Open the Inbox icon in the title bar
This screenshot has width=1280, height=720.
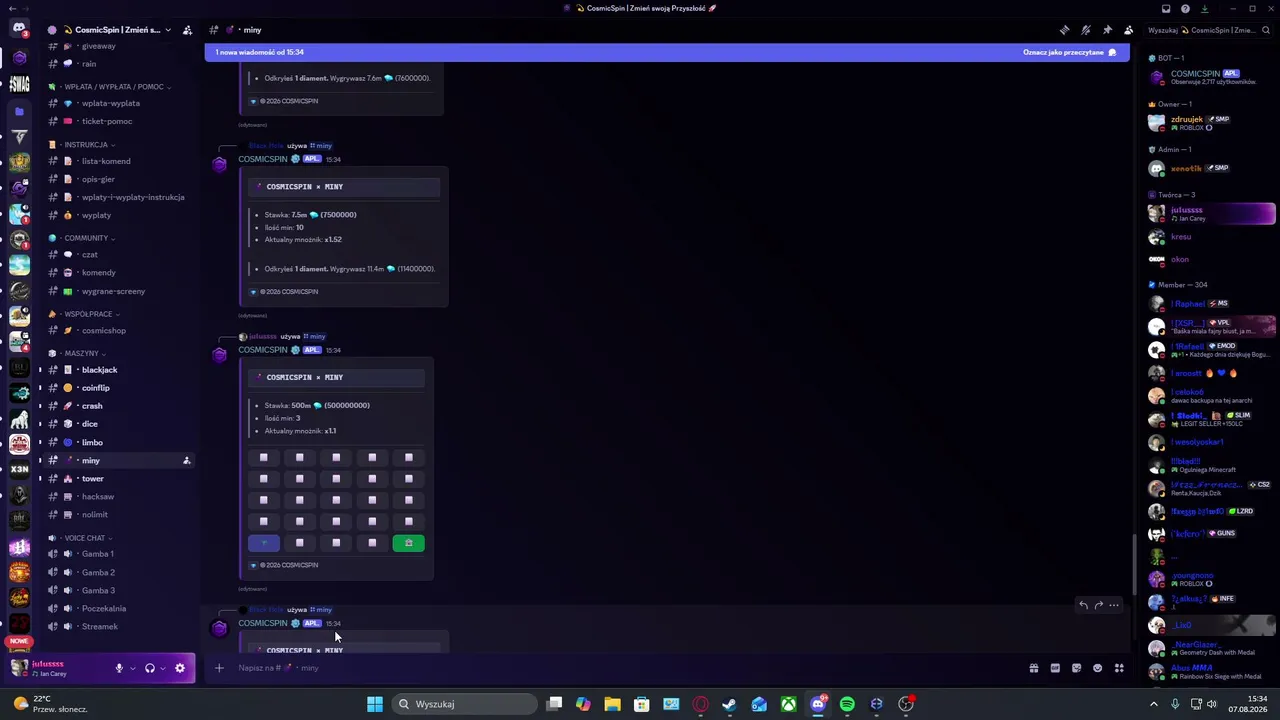click(1165, 9)
